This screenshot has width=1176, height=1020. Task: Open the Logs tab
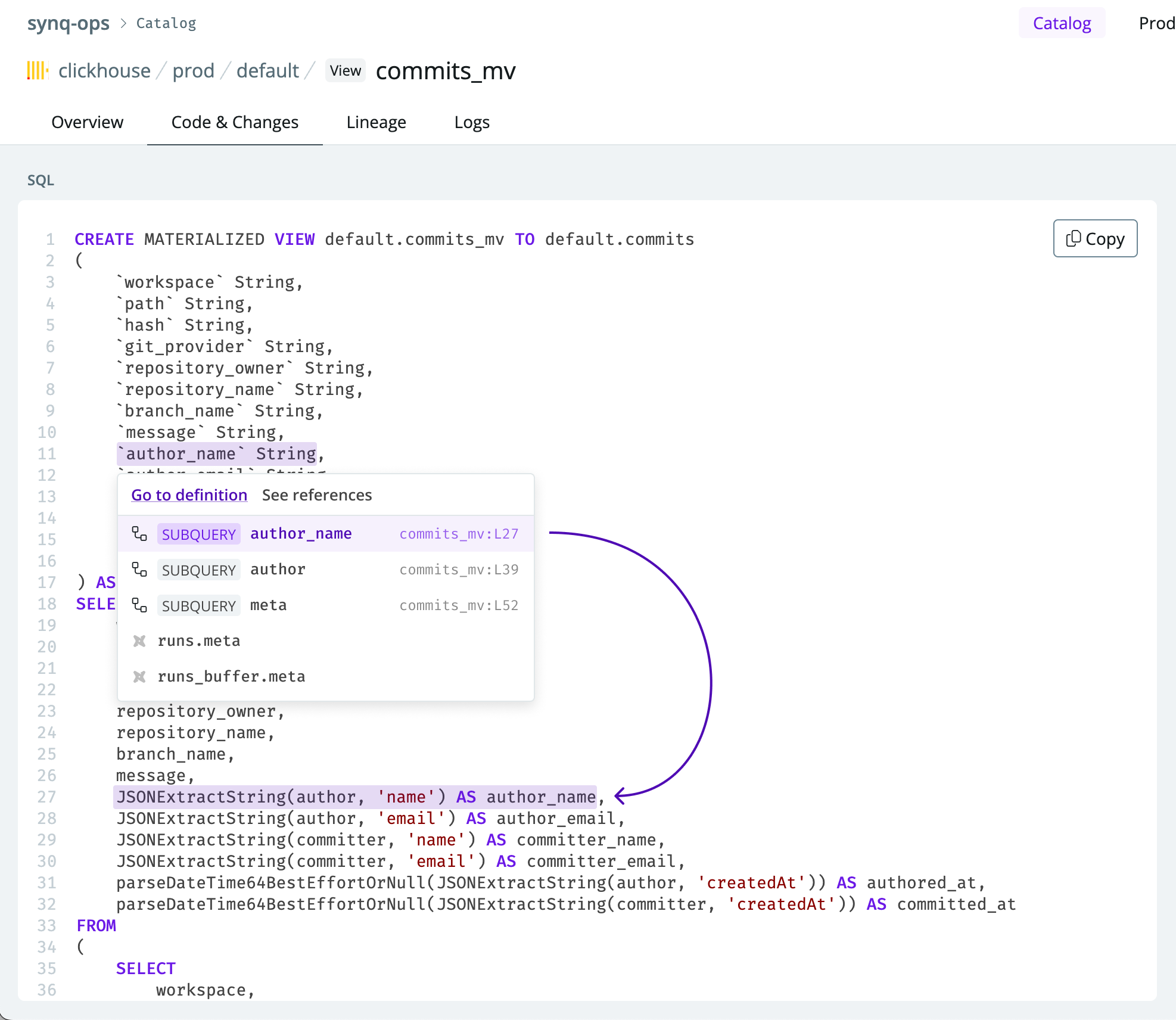(x=471, y=122)
